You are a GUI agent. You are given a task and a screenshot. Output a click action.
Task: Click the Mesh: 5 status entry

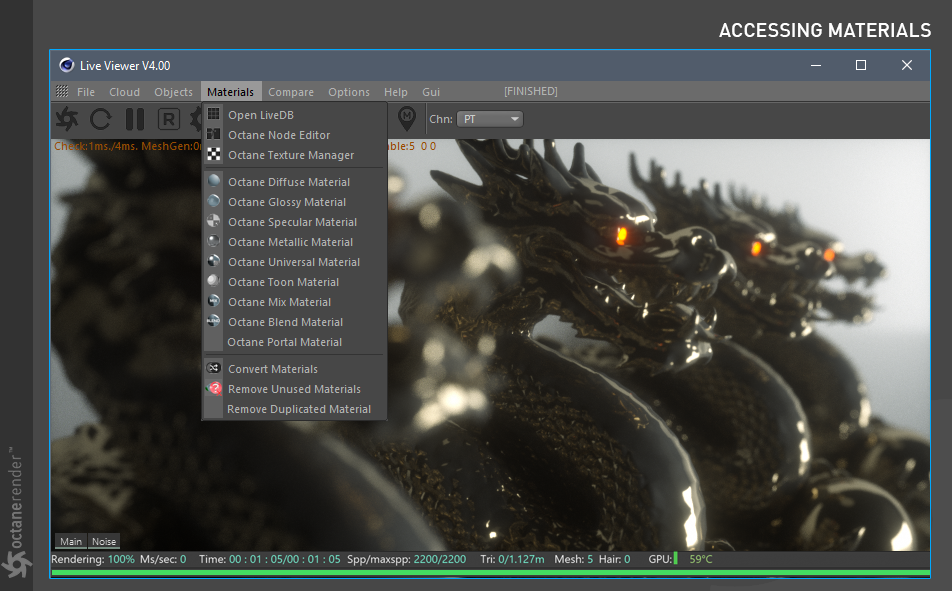(574, 559)
